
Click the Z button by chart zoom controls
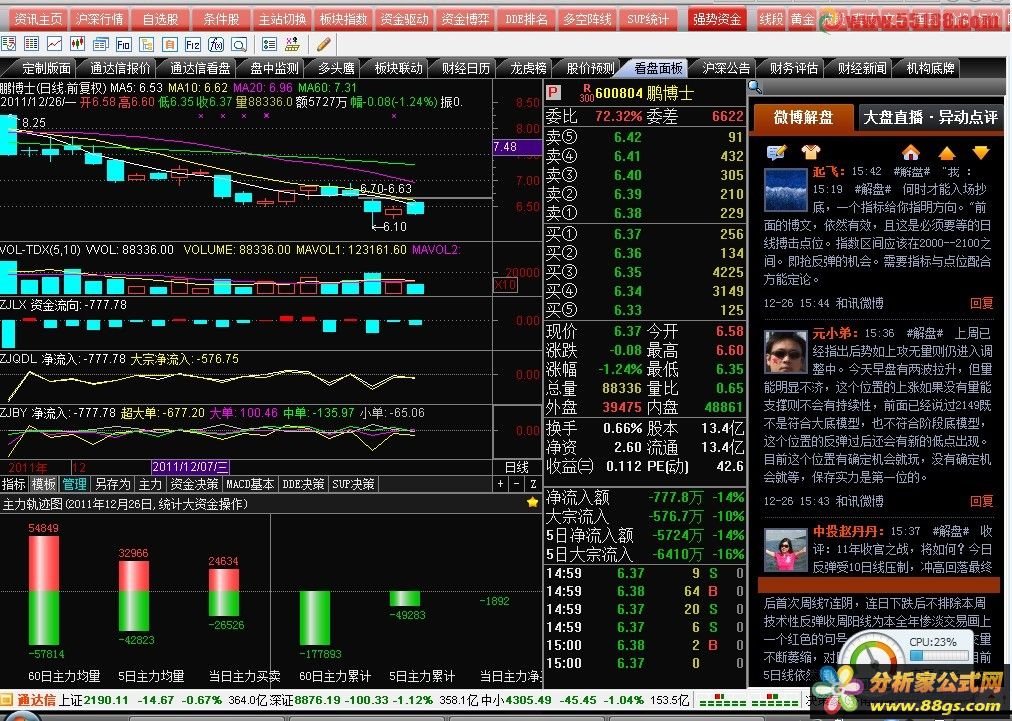[533, 484]
